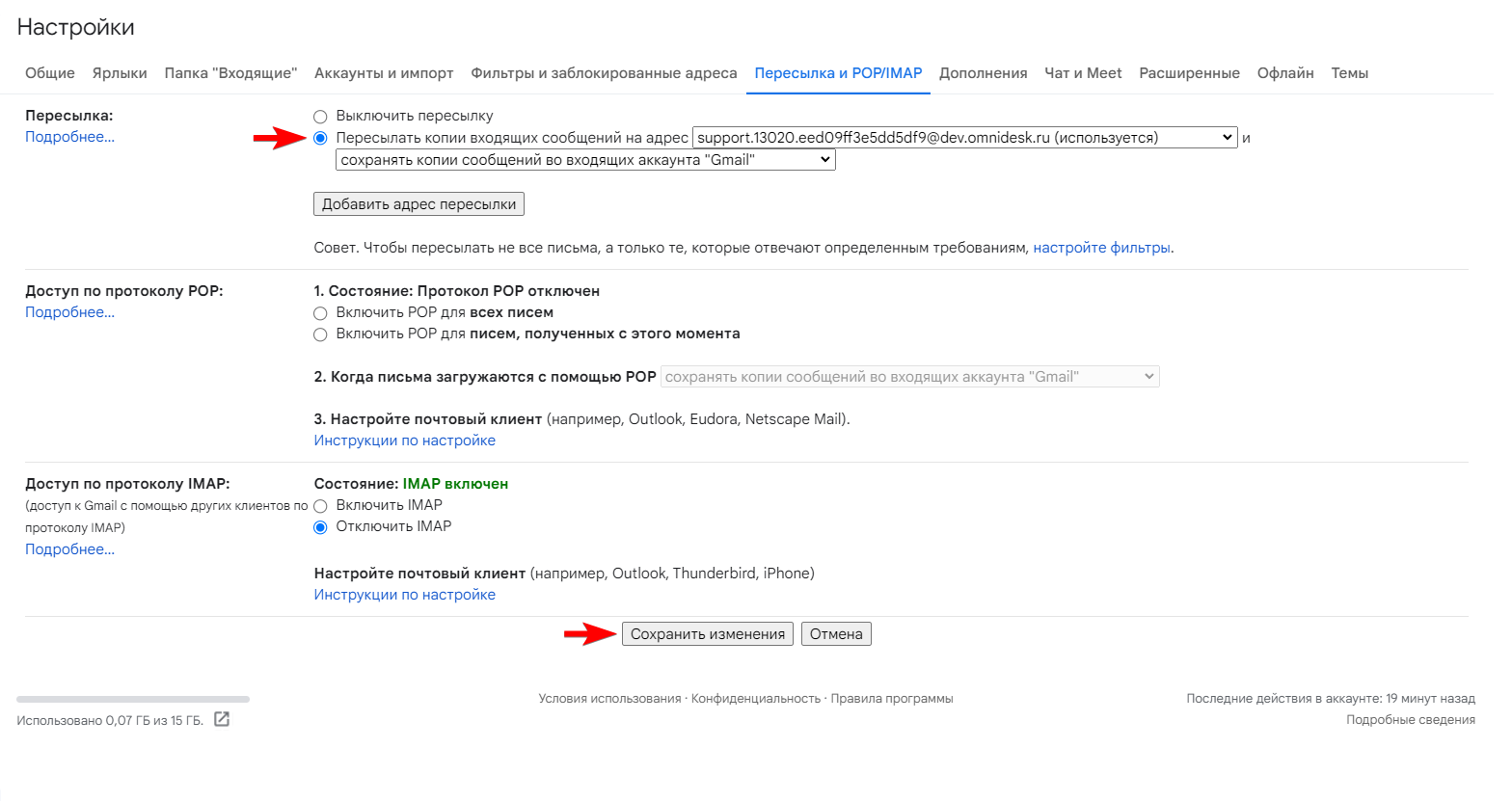This screenshot has width=1512, height=801.
Task: Click 'Подробные сведения' account activity link
Action: pyautogui.click(x=1410, y=720)
